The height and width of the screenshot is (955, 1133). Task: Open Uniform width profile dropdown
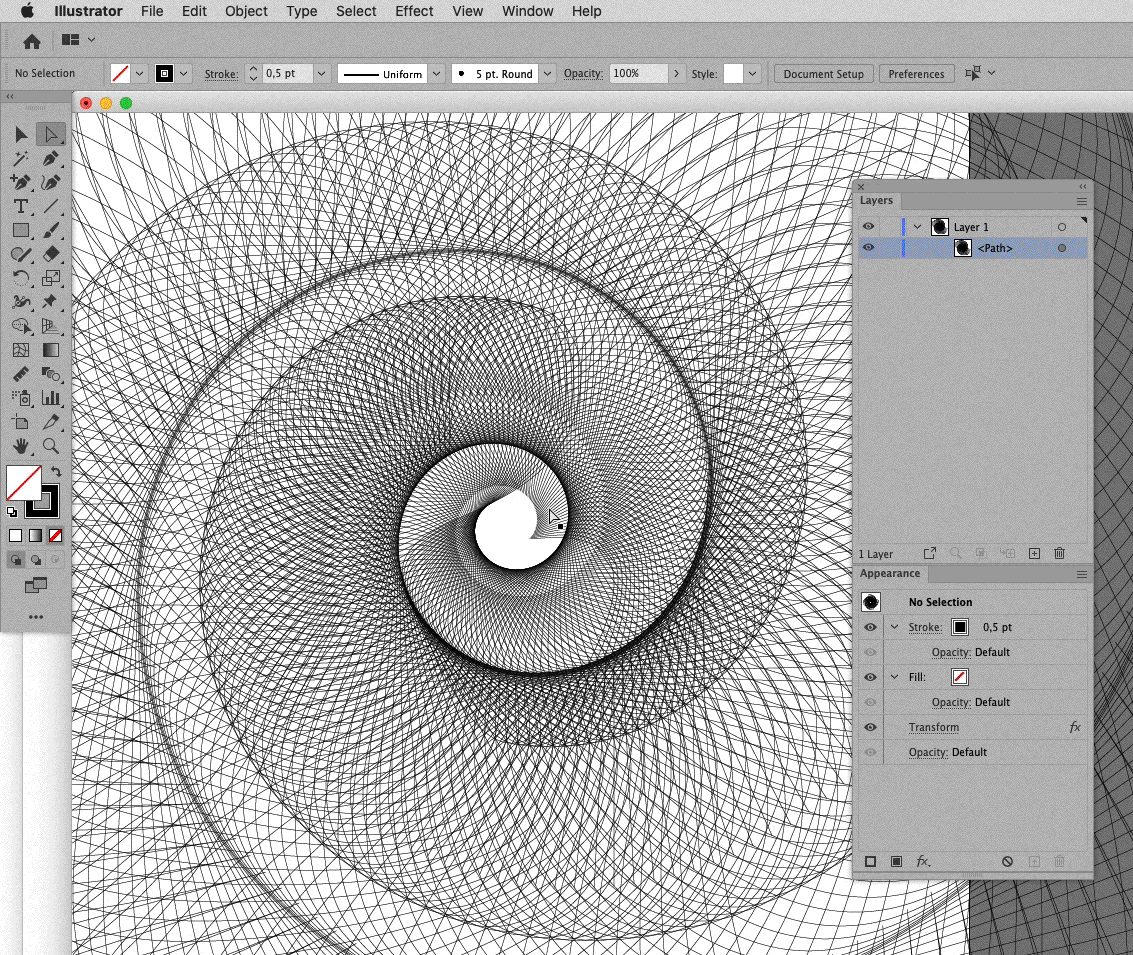coord(436,74)
